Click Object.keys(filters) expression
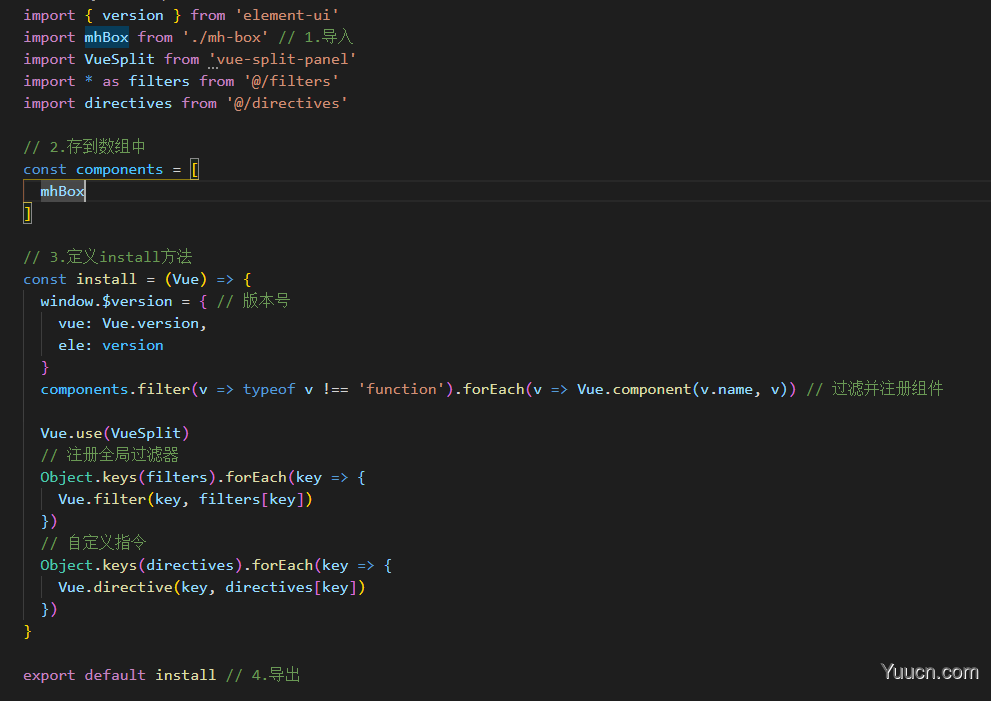The height and width of the screenshot is (701, 991). 128,477
